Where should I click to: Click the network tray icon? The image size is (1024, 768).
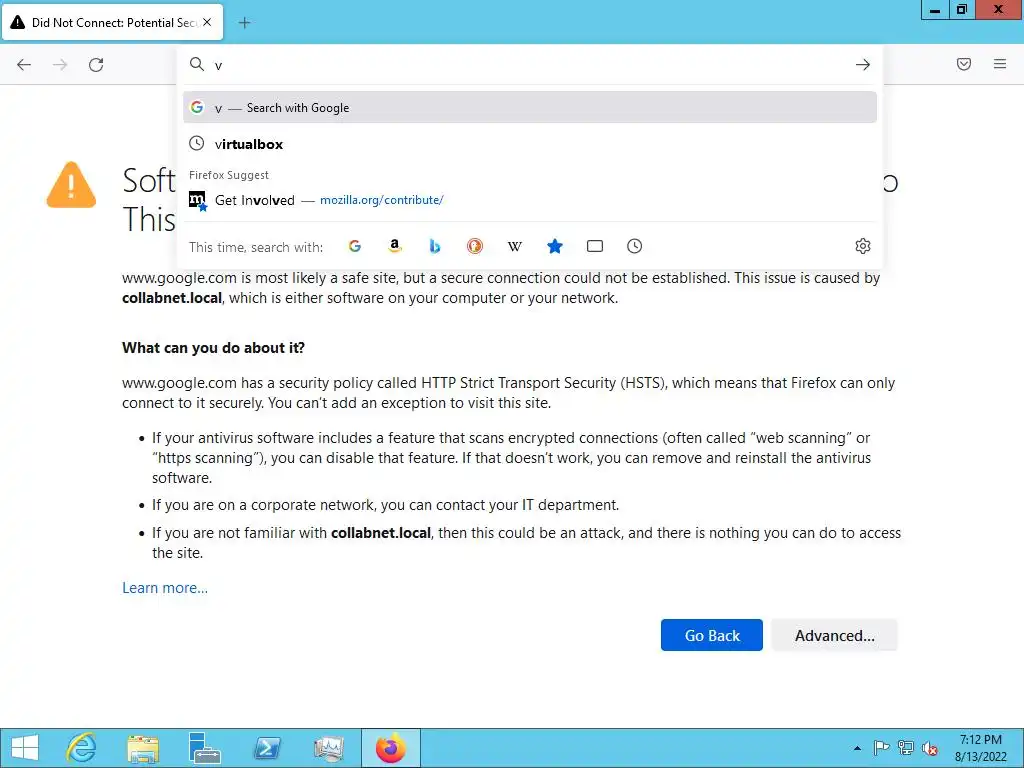pos(906,748)
